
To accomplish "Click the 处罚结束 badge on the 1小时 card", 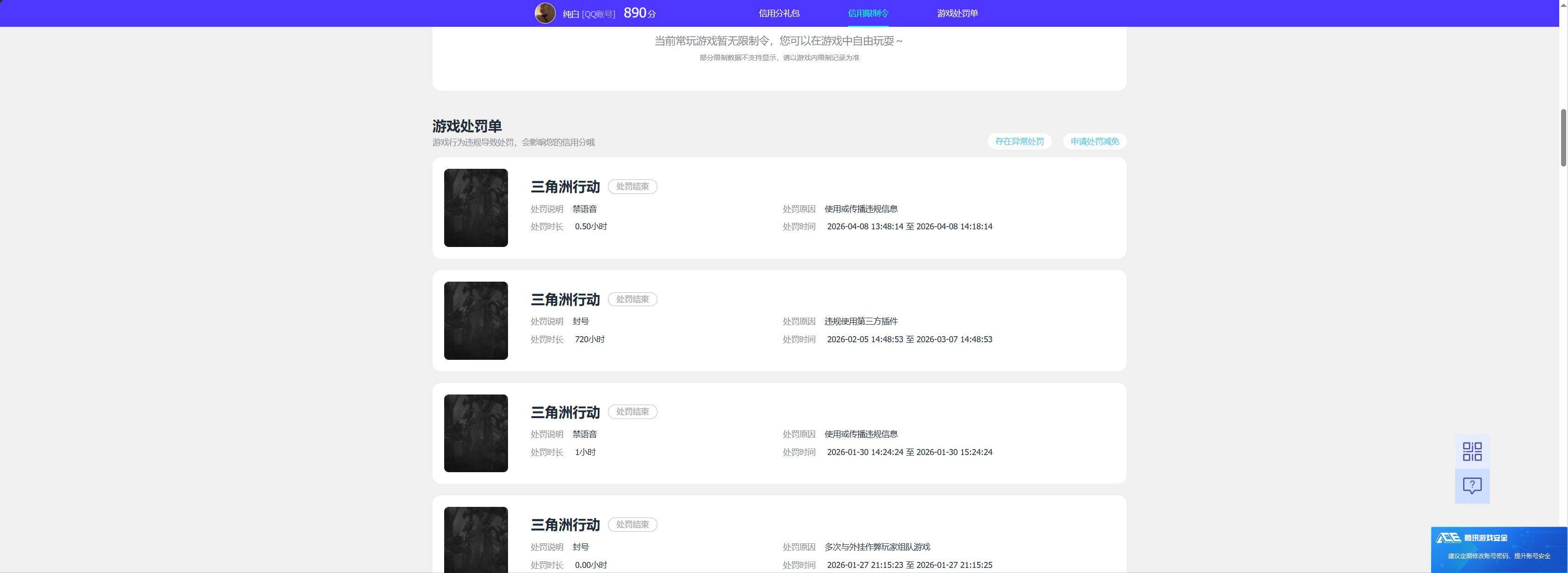I will pyautogui.click(x=632, y=412).
